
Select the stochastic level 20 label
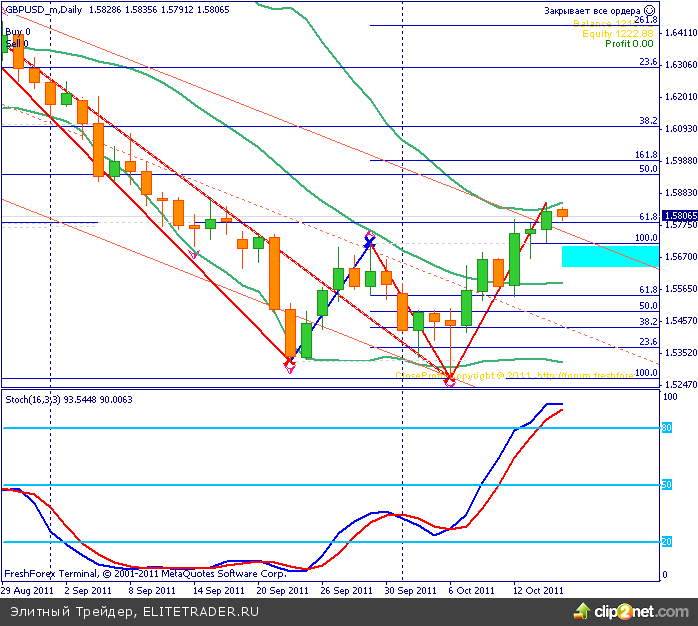[x=667, y=542]
